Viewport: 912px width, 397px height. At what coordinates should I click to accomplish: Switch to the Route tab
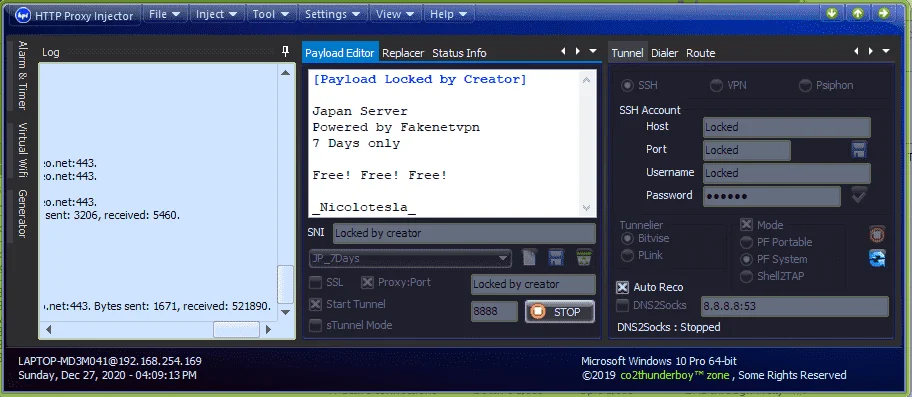(x=700, y=53)
